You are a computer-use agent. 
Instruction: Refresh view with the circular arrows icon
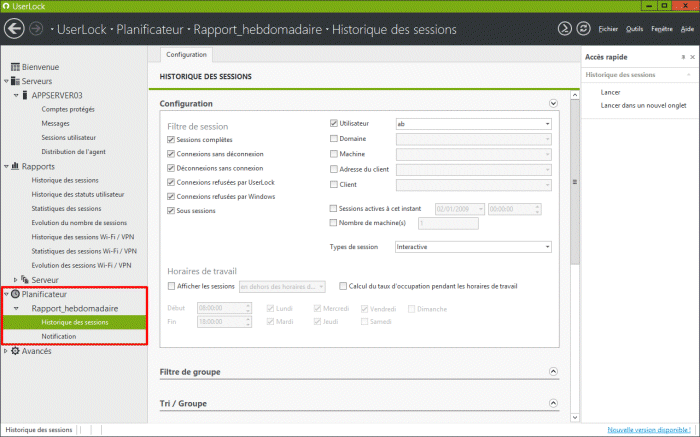point(583,29)
